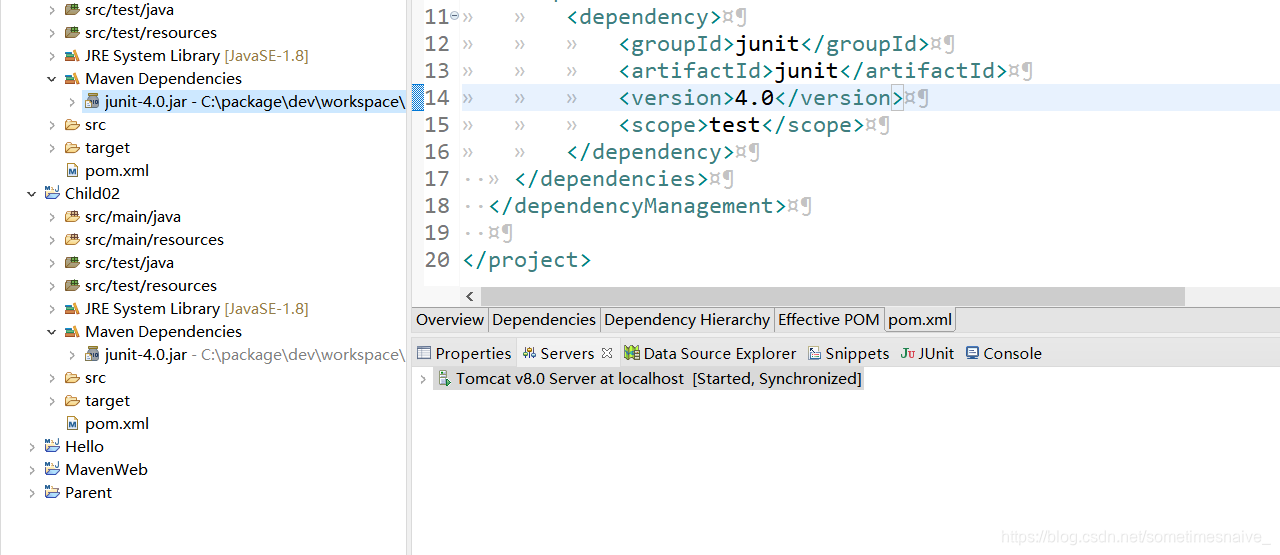Image resolution: width=1280 pixels, height=555 pixels.
Task: Click the Properties view icon
Action: [424, 353]
